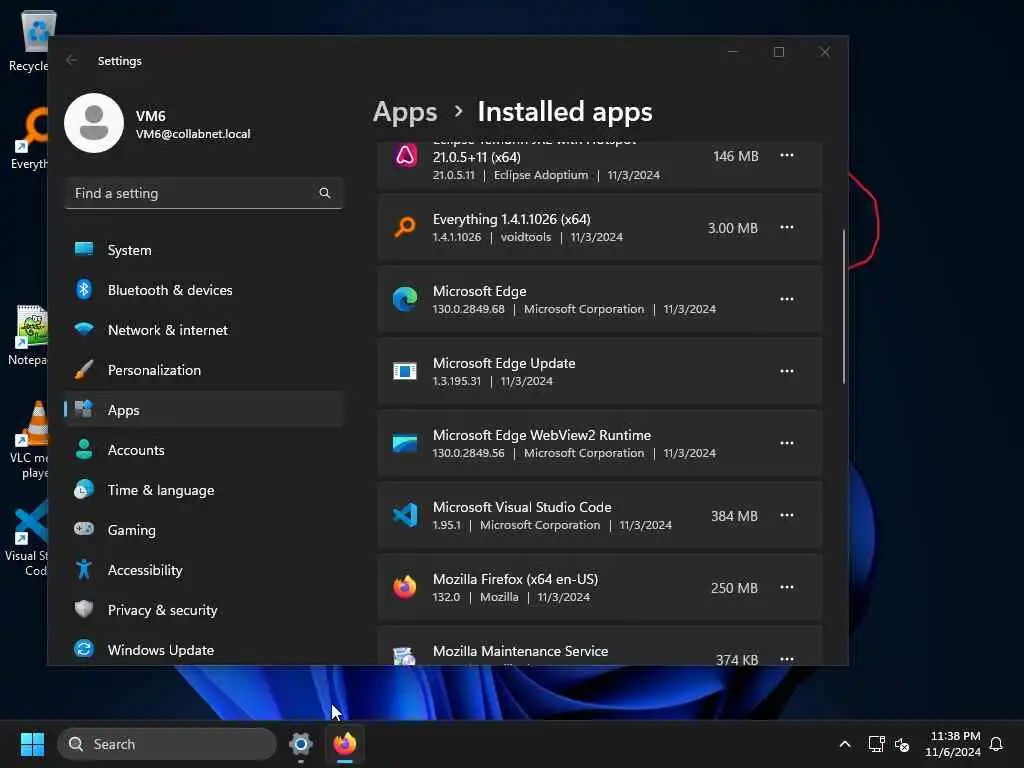Open Firefox from the taskbar
Viewport: 1024px width, 768px height.
[x=345, y=744]
